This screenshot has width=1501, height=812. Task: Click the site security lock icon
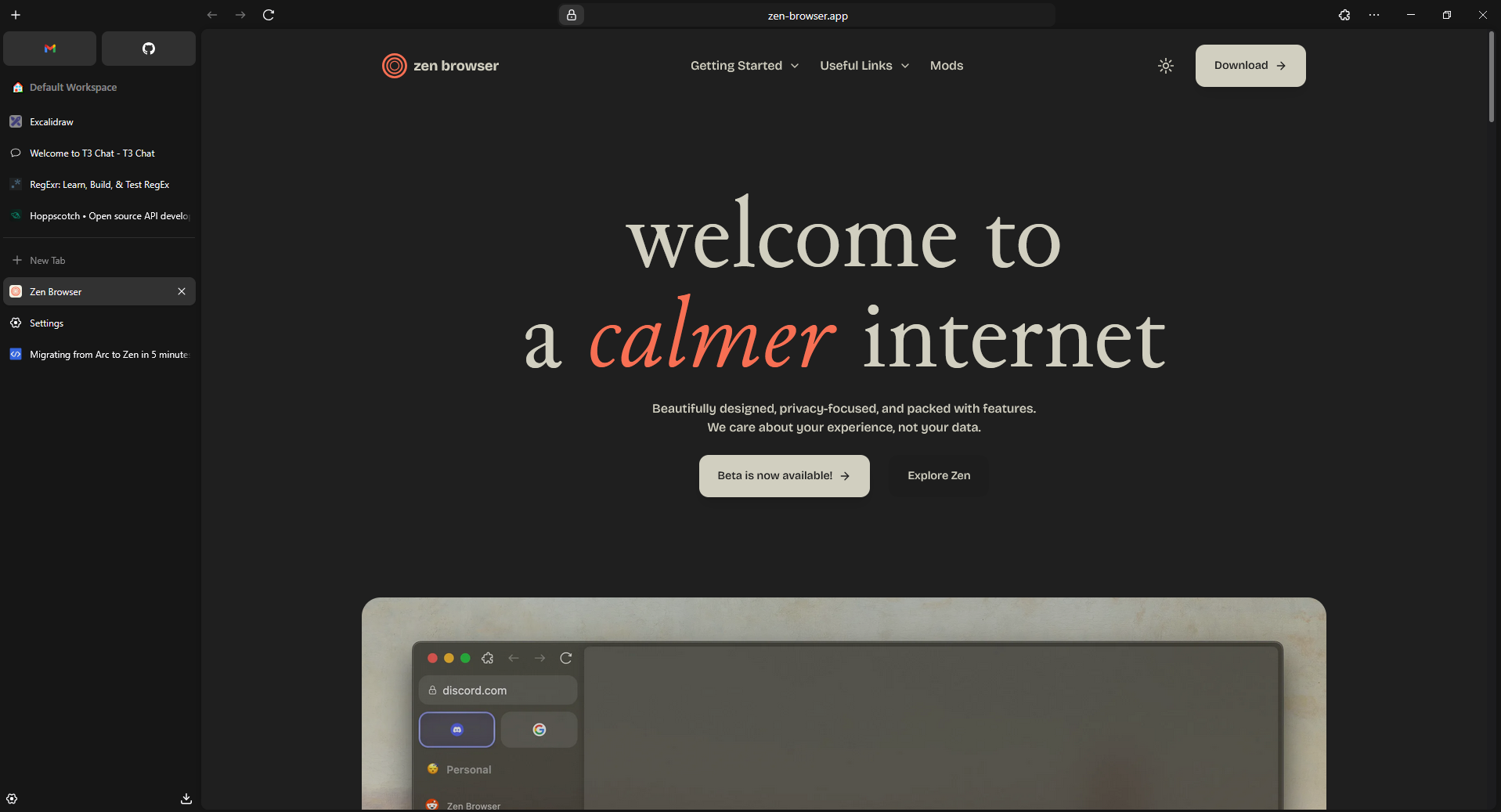[x=572, y=15]
